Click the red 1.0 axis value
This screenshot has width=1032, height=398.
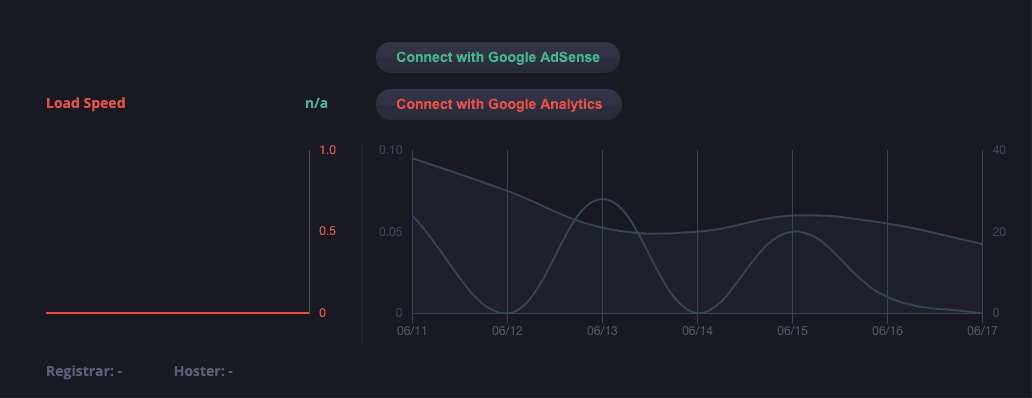click(x=328, y=150)
